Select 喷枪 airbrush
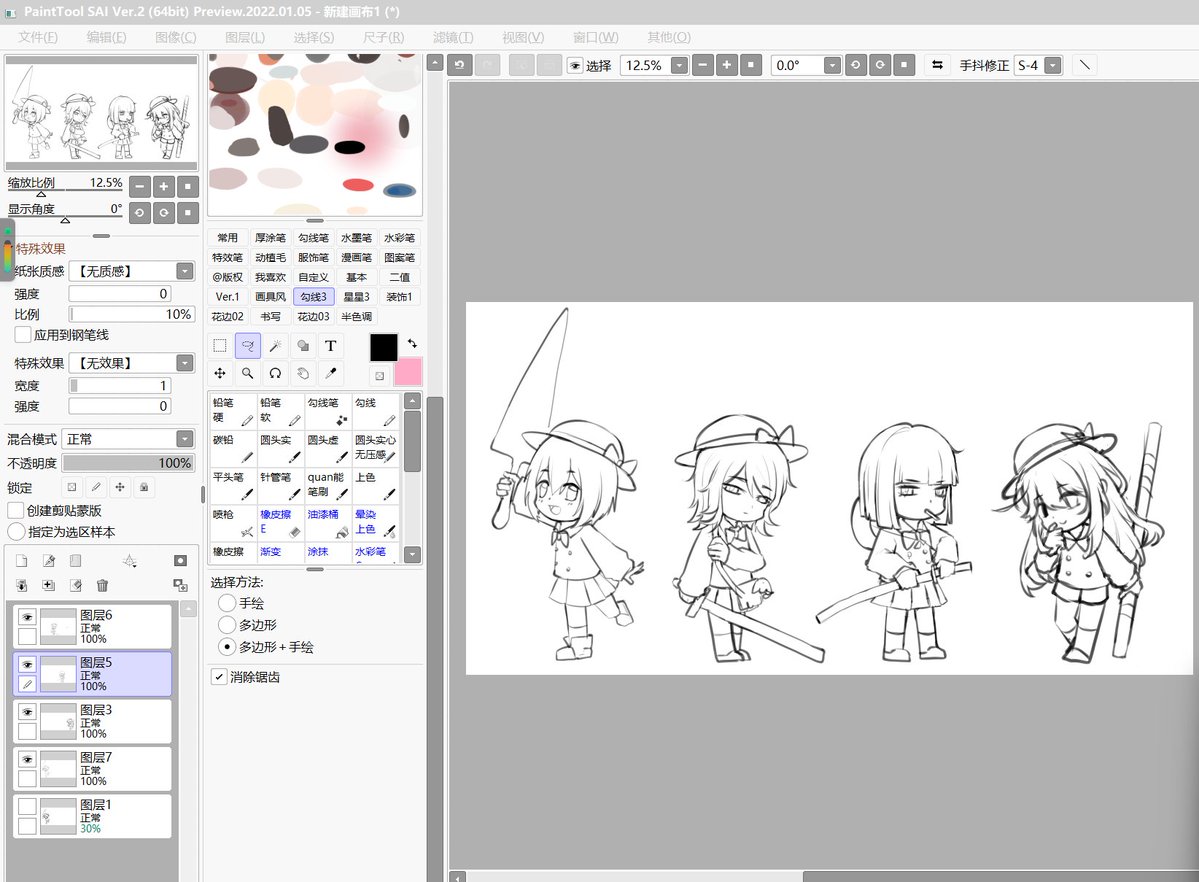Image resolution: width=1199 pixels, height=882 pixels. pyautogui.click(x=233, y=522)
